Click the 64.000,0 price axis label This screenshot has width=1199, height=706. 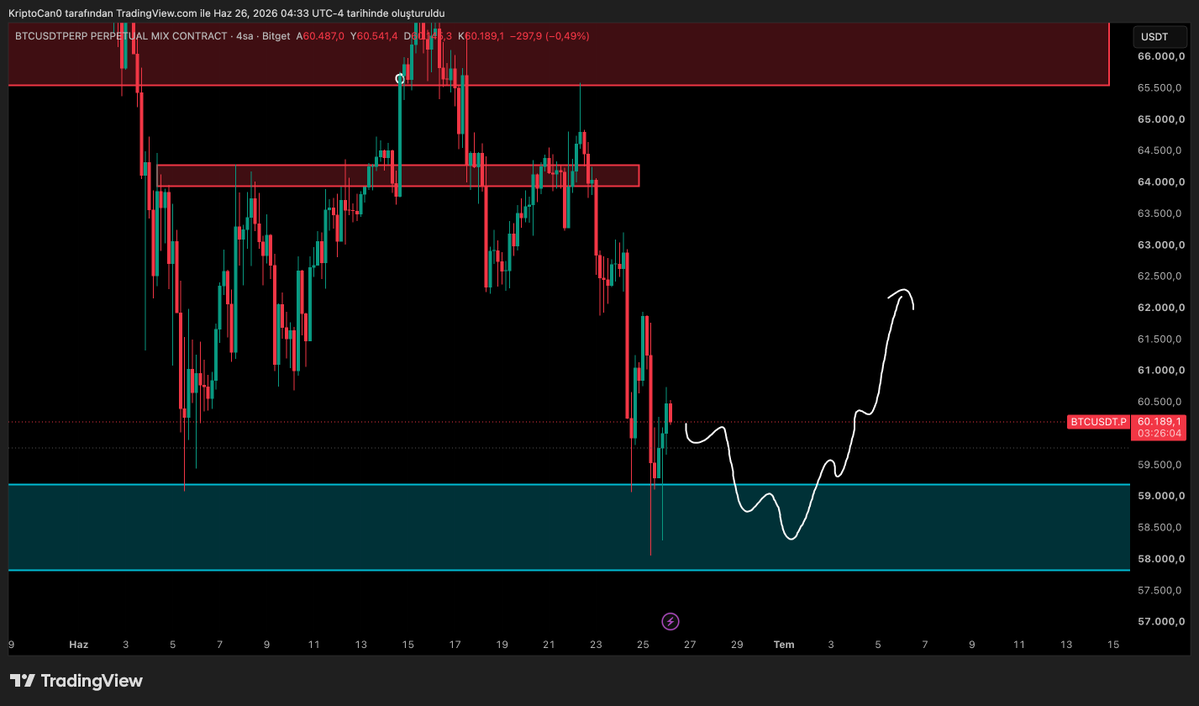1161,182
